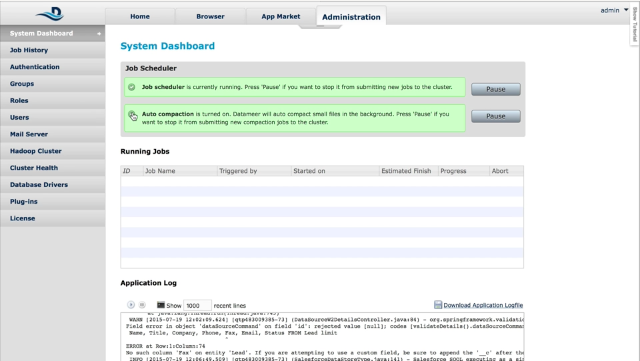Click the Abort column header
The image size is (640, 361).
pyautogui.click(x=506, y=171)
